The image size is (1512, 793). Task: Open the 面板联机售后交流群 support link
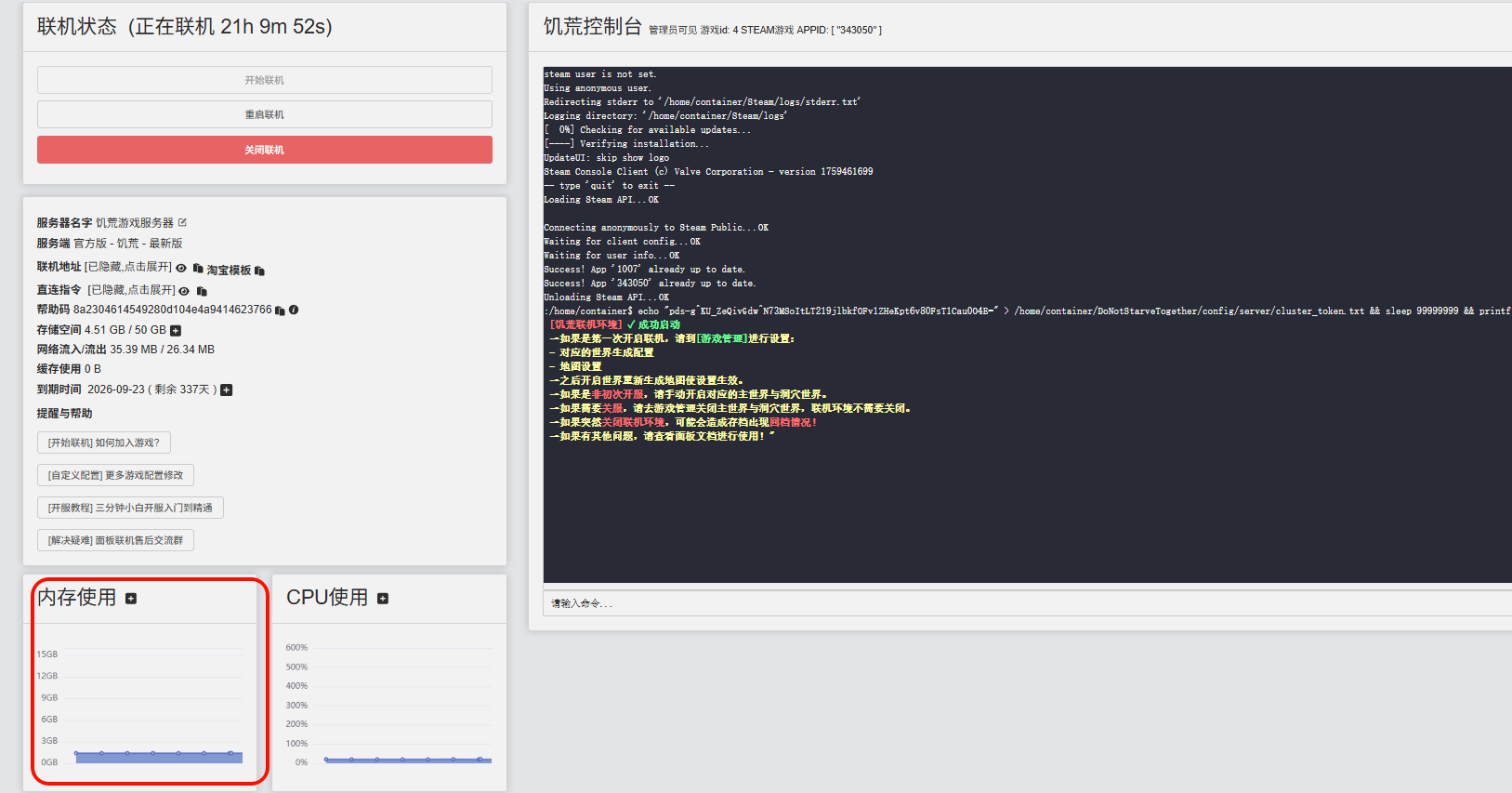(x=115, y=540)
